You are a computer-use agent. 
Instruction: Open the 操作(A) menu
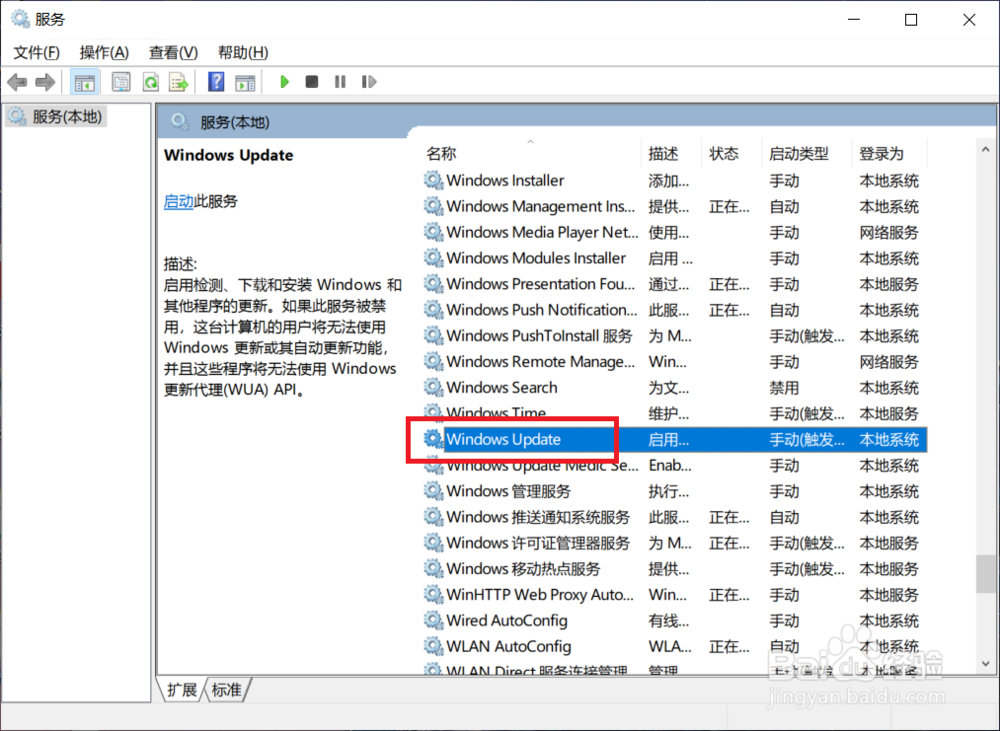[x=104, y=52]
